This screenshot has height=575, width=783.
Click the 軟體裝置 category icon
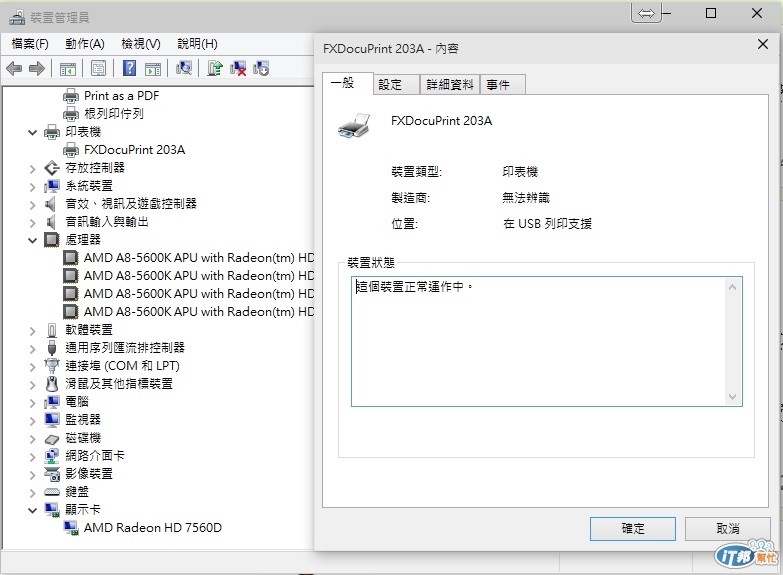click(x=52, y=330)
